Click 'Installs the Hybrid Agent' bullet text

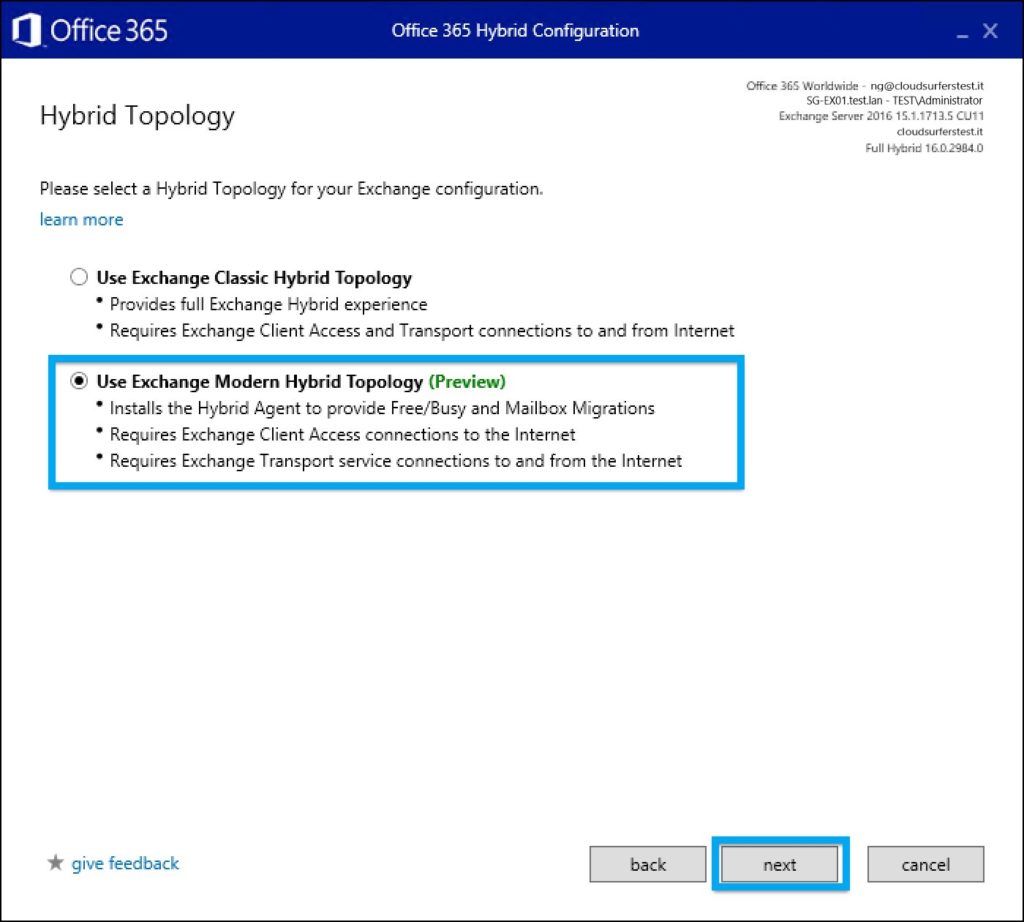[382, 408]
